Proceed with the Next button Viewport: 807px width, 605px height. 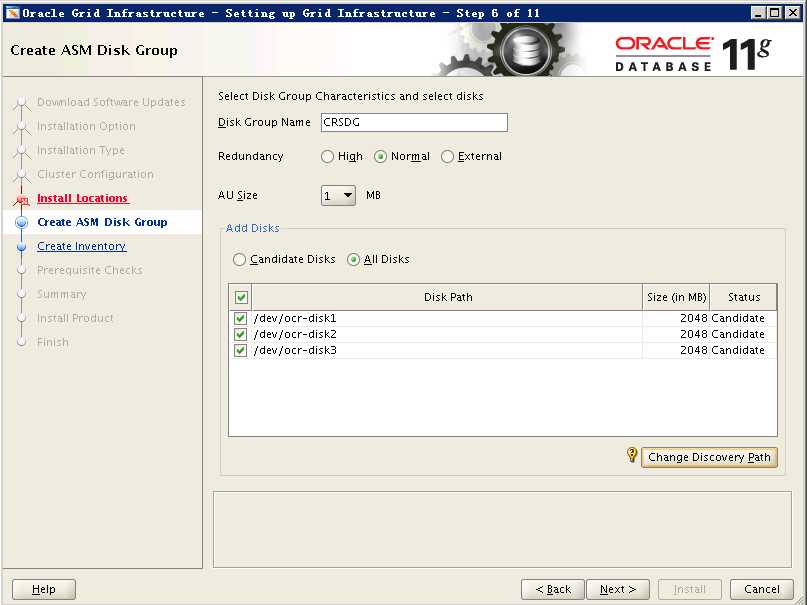[618, 589]
